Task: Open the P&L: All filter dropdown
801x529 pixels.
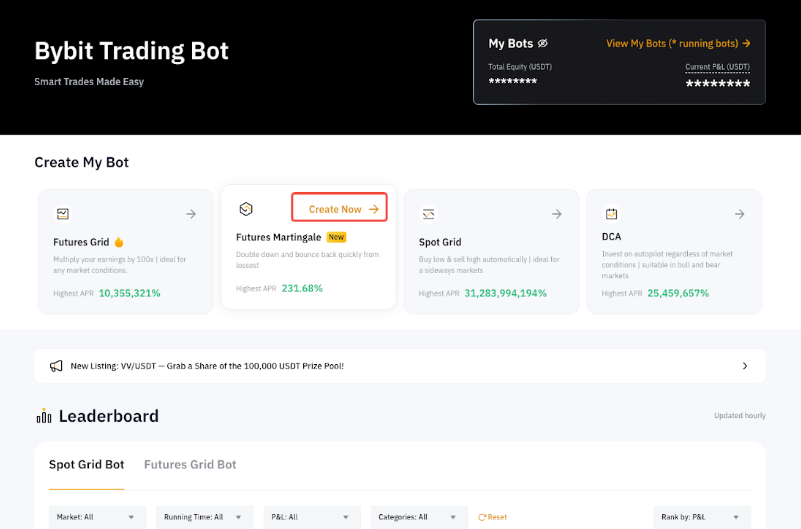Action: click(312, 517)
